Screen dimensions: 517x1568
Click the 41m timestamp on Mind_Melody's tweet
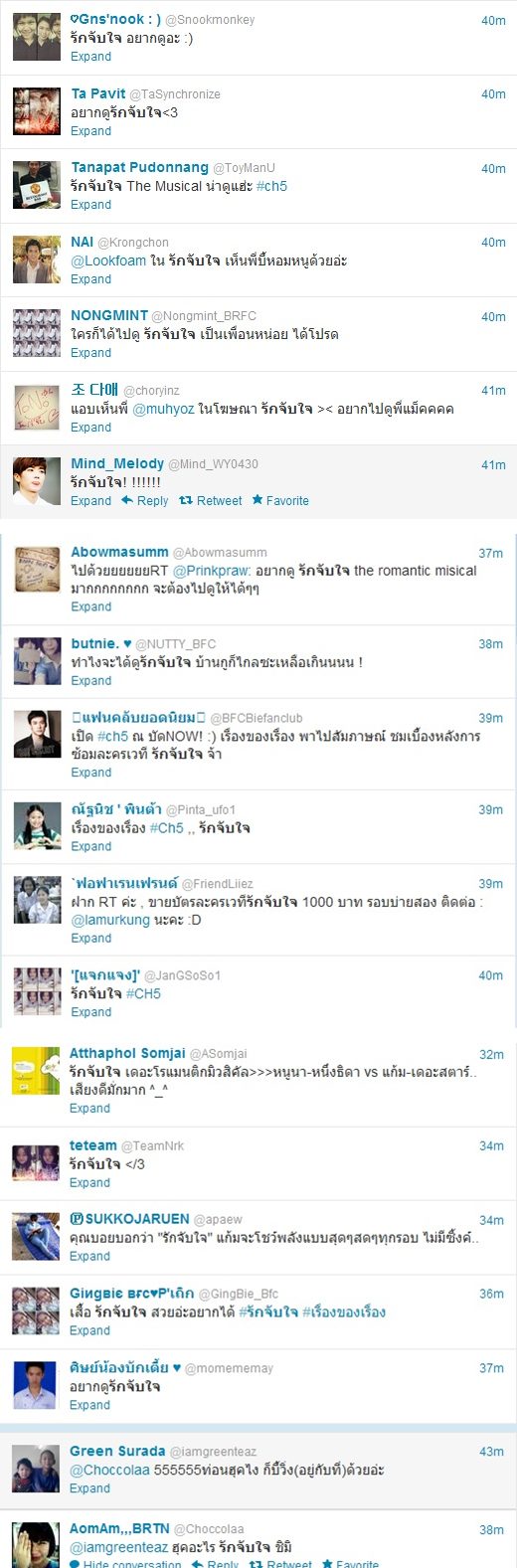tap(493, 464)
